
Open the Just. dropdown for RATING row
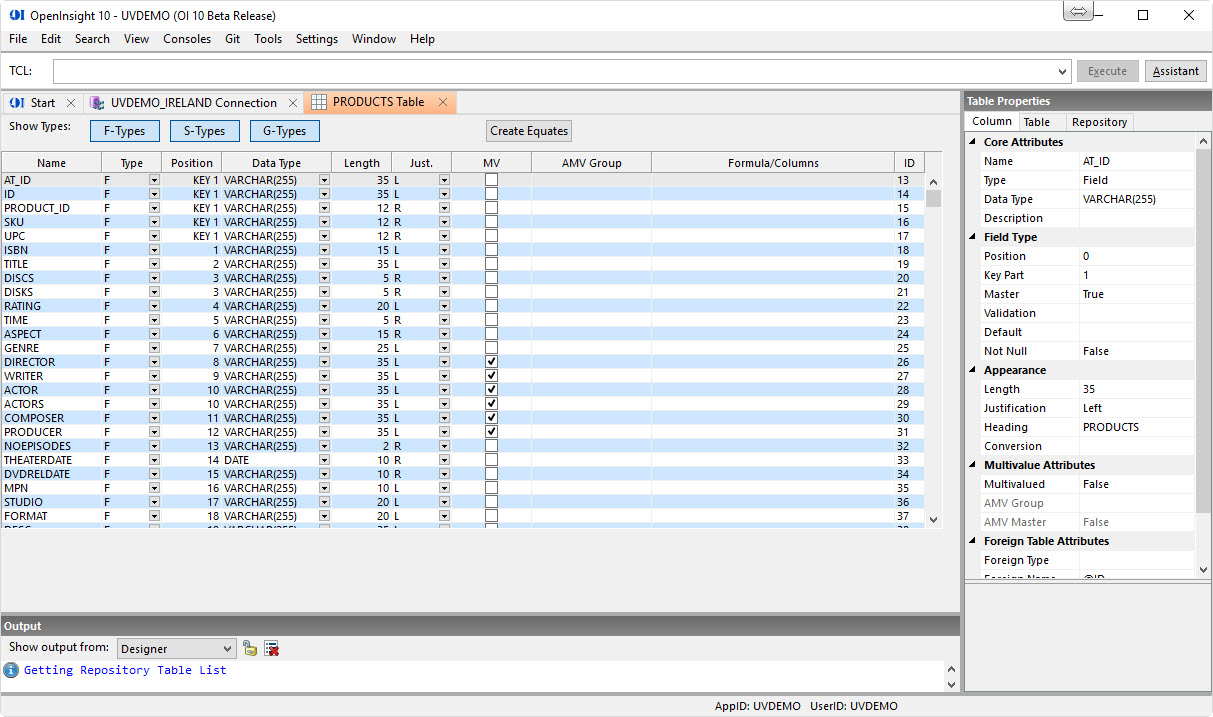(x=444, y=306)
